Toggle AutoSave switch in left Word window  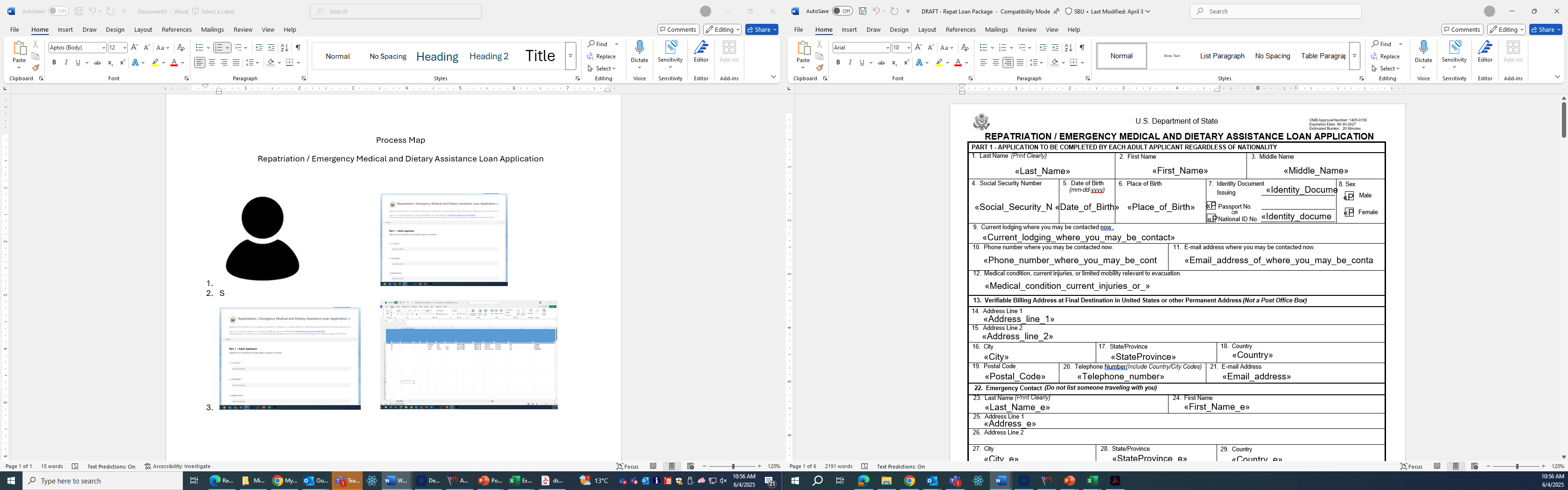coord(58,11)
